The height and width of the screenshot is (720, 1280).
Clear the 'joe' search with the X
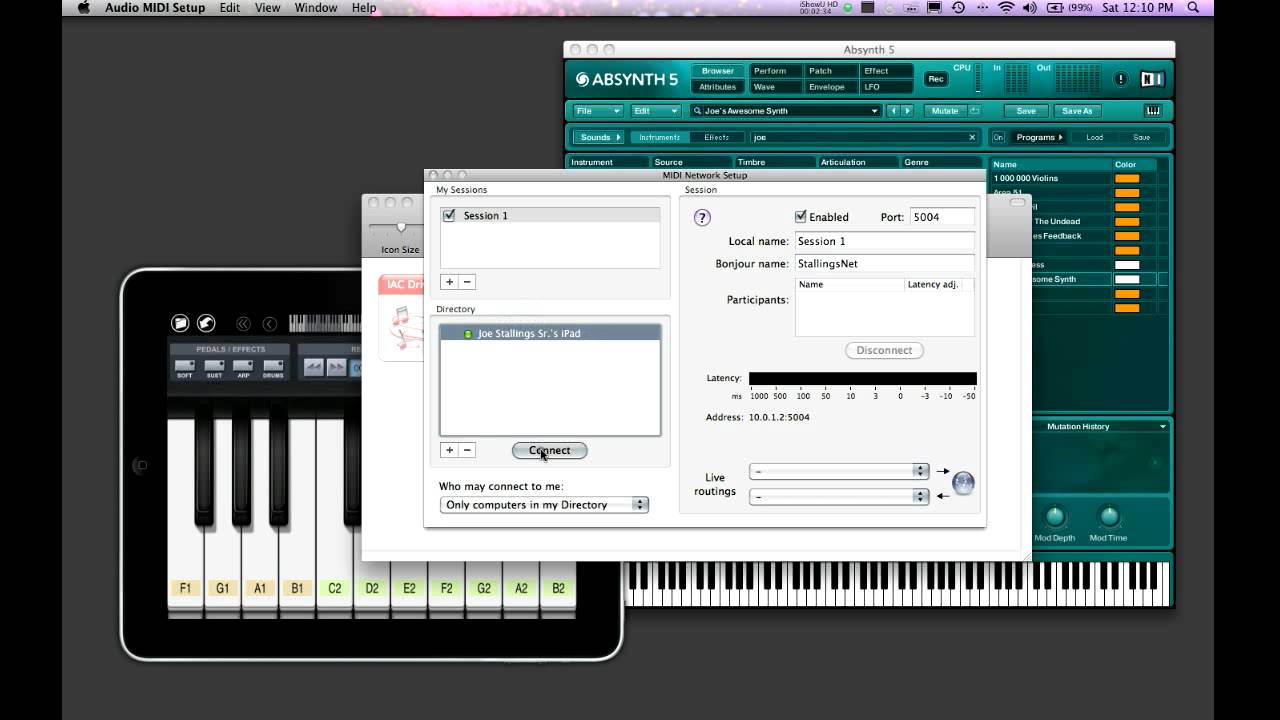[x=972, y=137]
